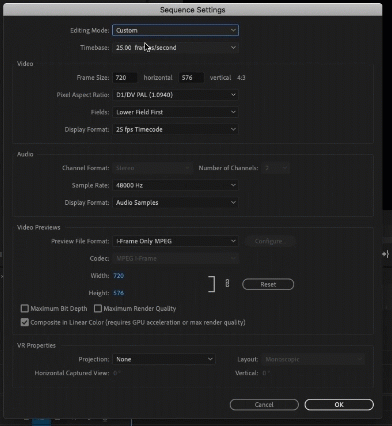Click the OK button
Screen dimensions: 392x426
pyautogui.click(x=339, y=405)
